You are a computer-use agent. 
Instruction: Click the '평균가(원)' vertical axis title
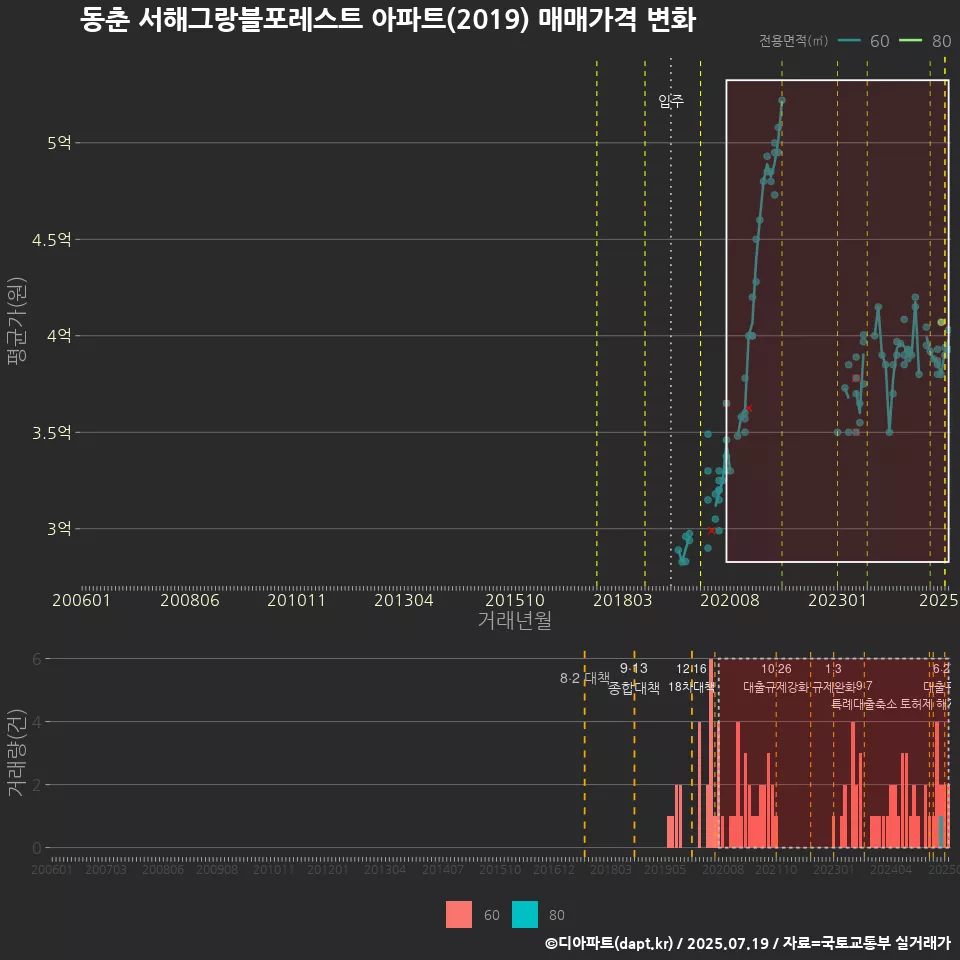click(17, 321)
